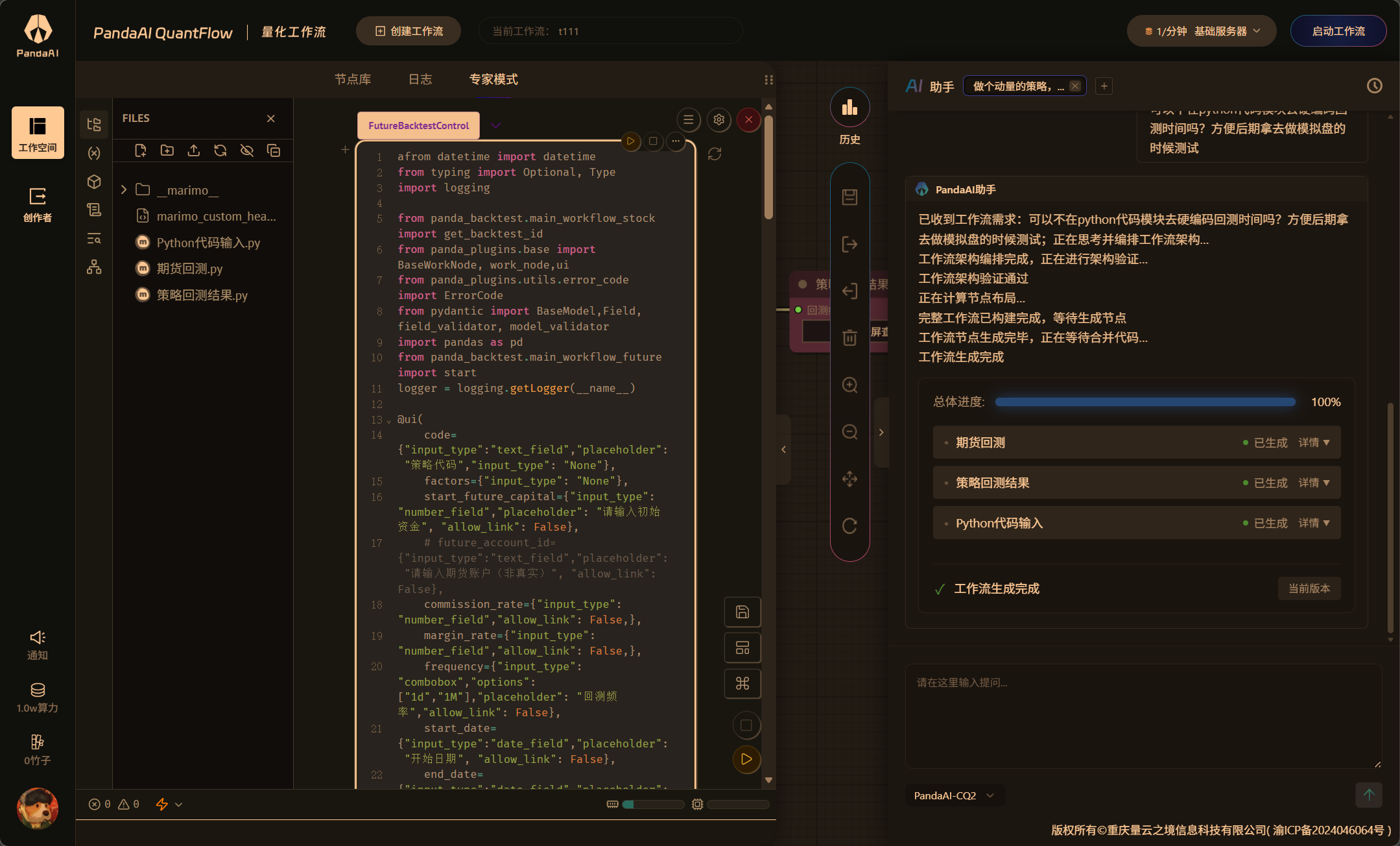Open the packages cube icon
Screen dimensions: 1400x846
(94, 182)
